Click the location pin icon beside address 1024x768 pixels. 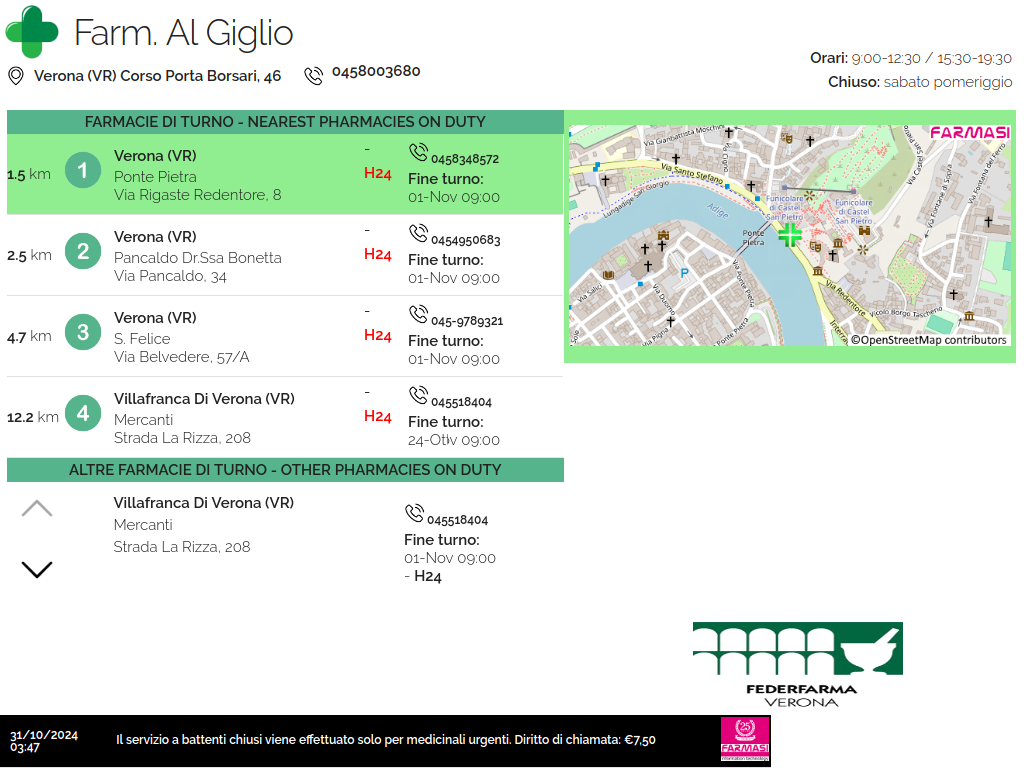tap(15, 76)
